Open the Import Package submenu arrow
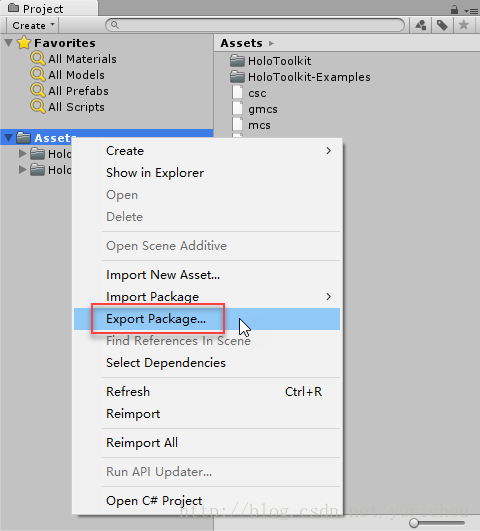Viewport: 480px width, 531px height. (x=328, y=297)
